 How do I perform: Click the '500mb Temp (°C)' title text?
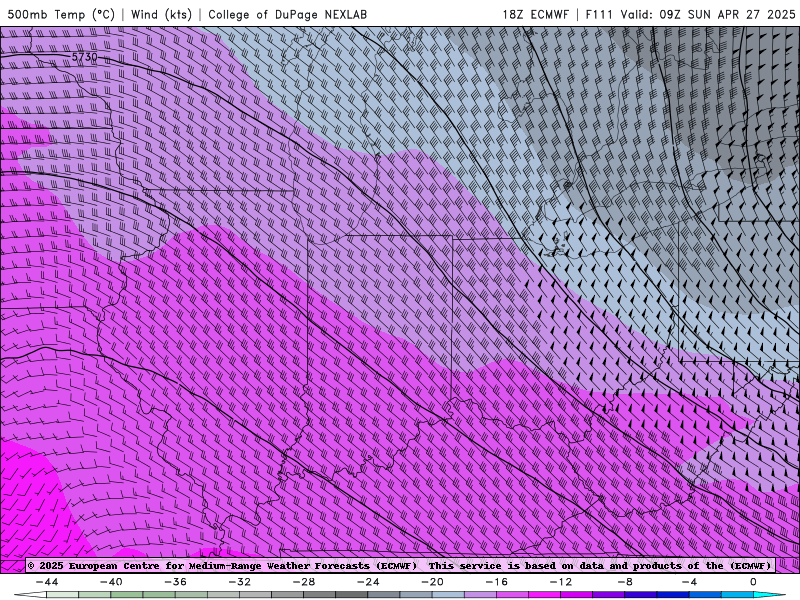pyautogui.click(x=62, y=14)
